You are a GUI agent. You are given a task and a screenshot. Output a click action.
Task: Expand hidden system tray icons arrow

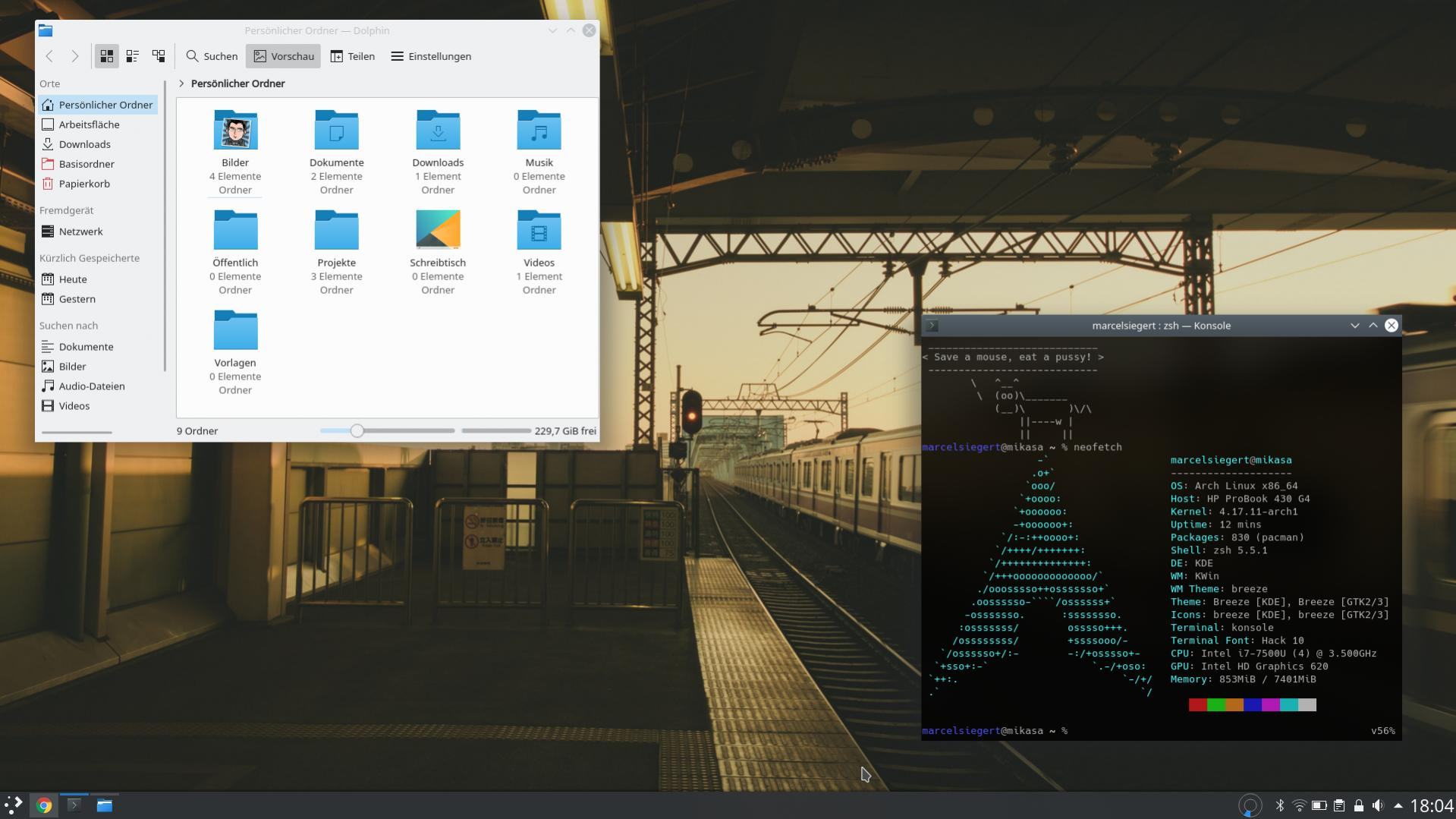pos(1398,805)
